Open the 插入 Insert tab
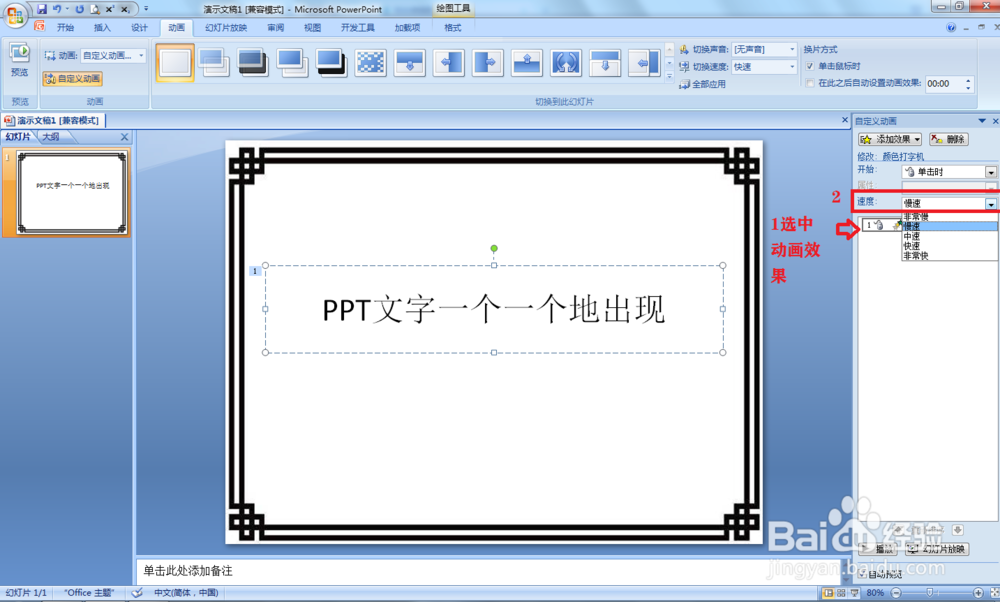 click(x=102, y=27)
